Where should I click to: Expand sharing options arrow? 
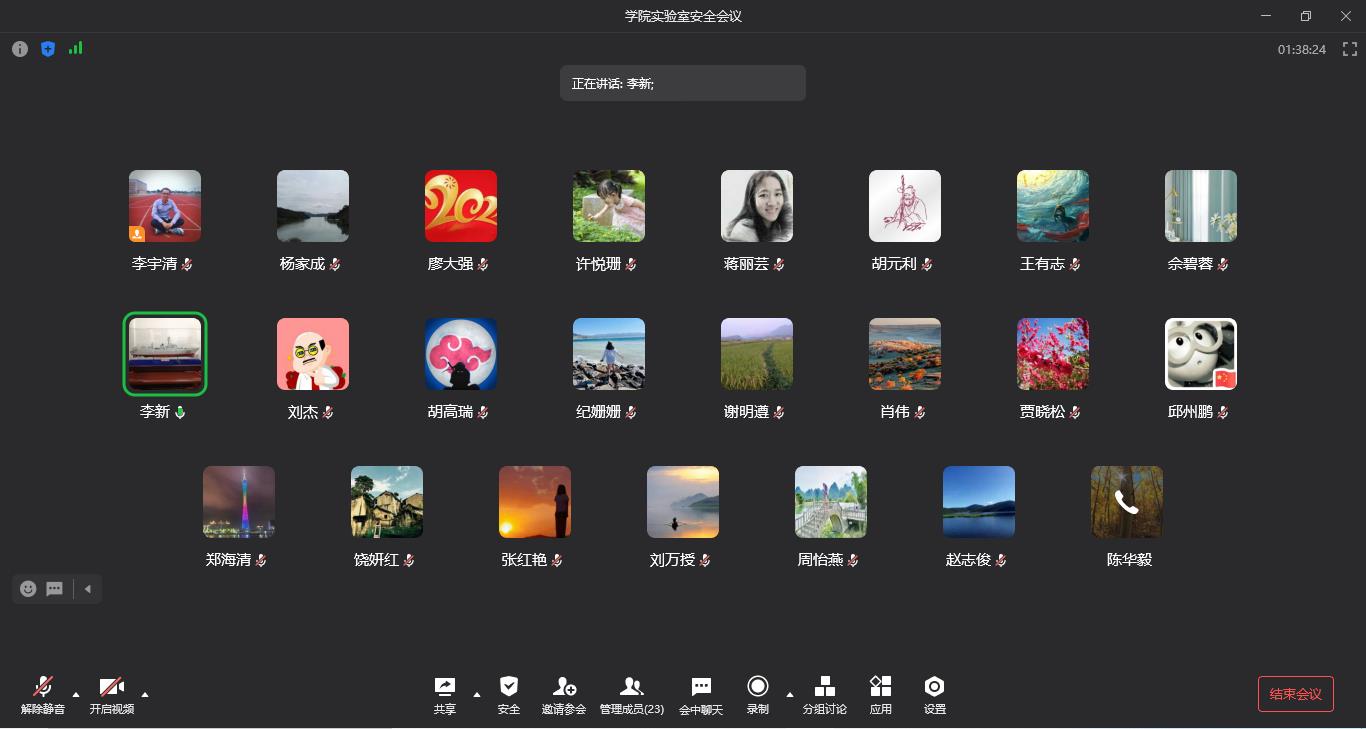tap(477, 694)
